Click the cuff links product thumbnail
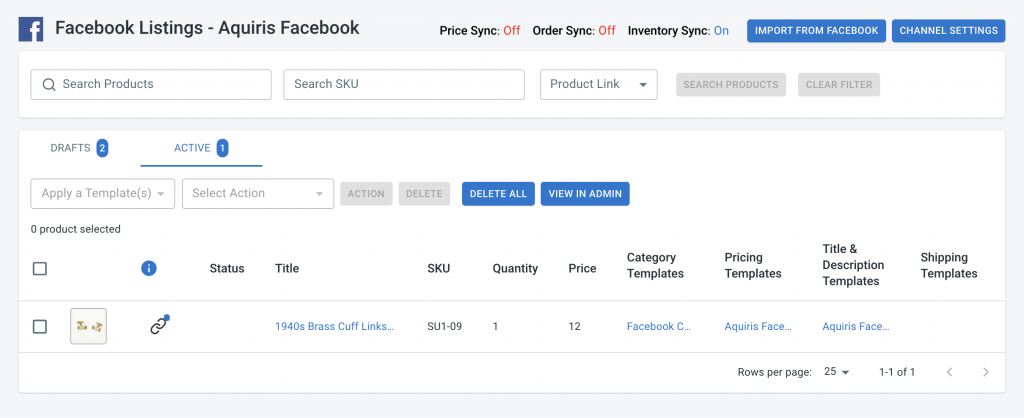This screenshot has width=1024, height=418. (x=88, y=327)
